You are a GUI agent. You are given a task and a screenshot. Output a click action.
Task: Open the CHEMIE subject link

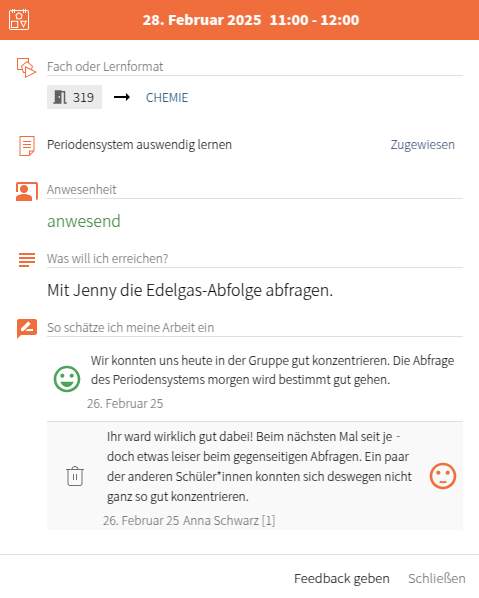(x=167, y=98)
